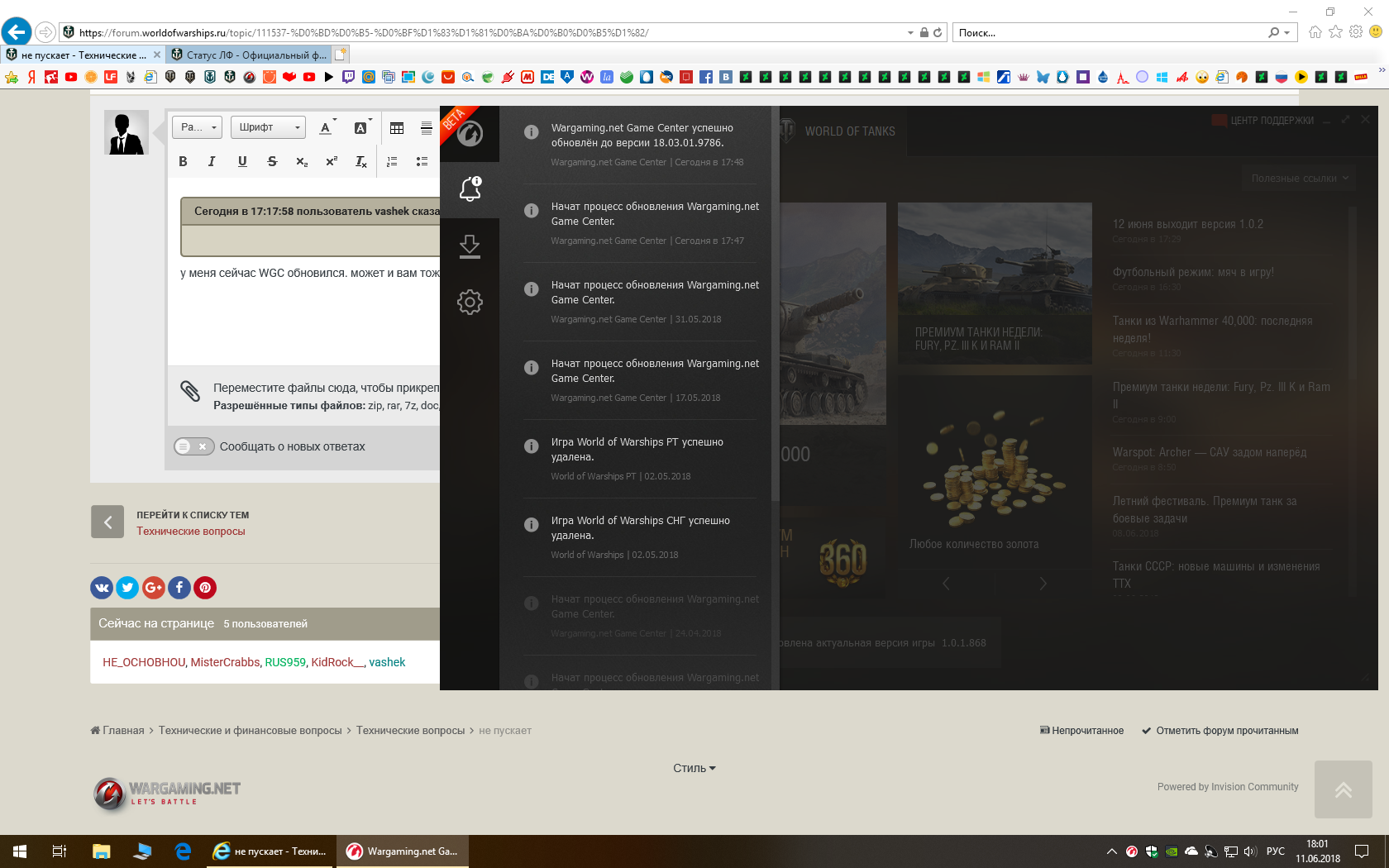This screenshot has height=868, width=1389.
Task: Open File Explorer from taskbar
Action: [101, 851]
